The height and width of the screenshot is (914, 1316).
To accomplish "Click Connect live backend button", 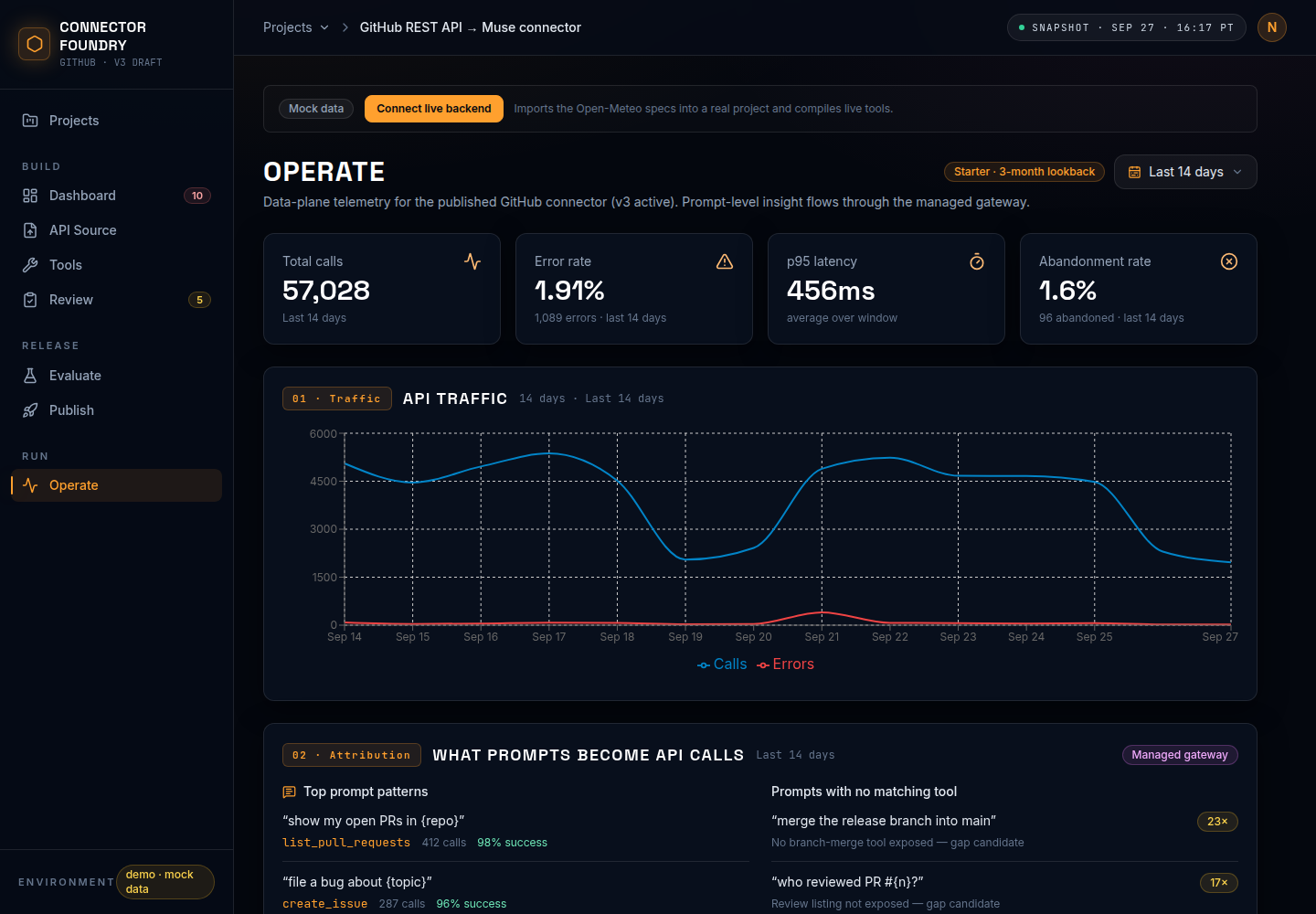I will [x=434, y=109].
